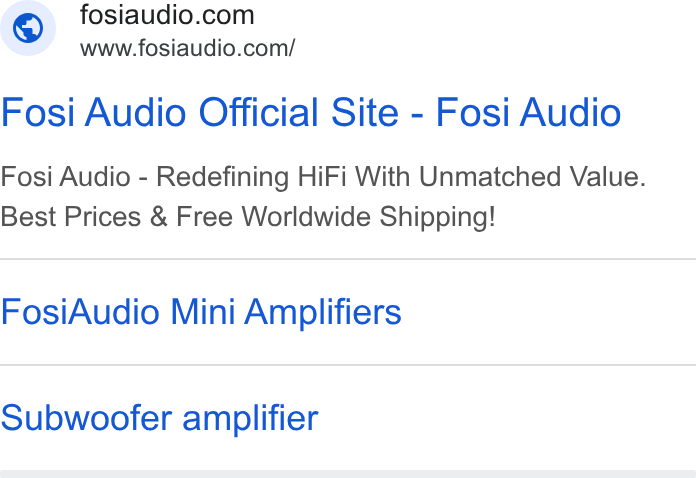The width and height of the screenshot is (696, 478).
Task: Click the word 'Shipping!' ending the snippet
Action: pyautogui.click(x=437, y=218)
